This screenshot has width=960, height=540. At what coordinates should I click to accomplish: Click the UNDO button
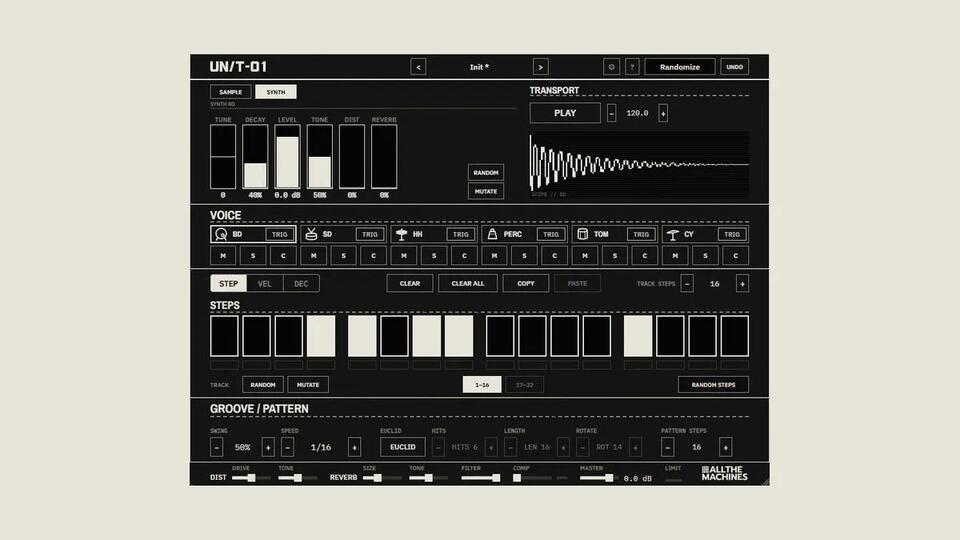(x=734, y=67)
